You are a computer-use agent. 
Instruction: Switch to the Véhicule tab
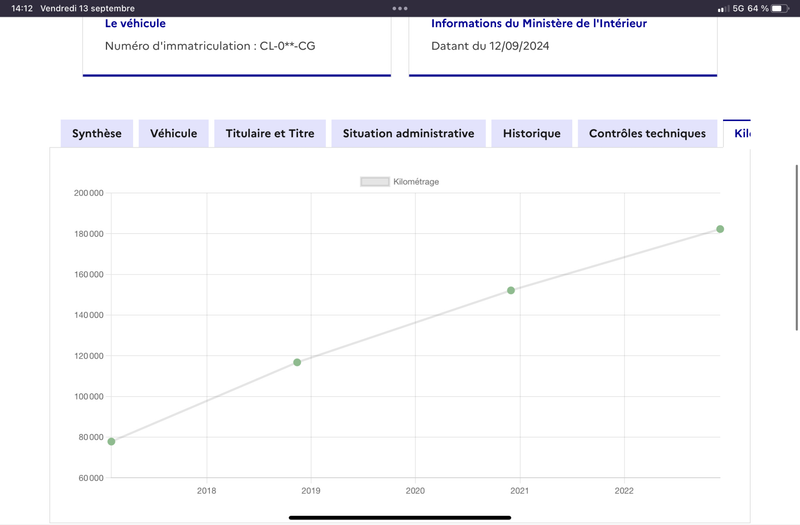(x=173, y=133)
